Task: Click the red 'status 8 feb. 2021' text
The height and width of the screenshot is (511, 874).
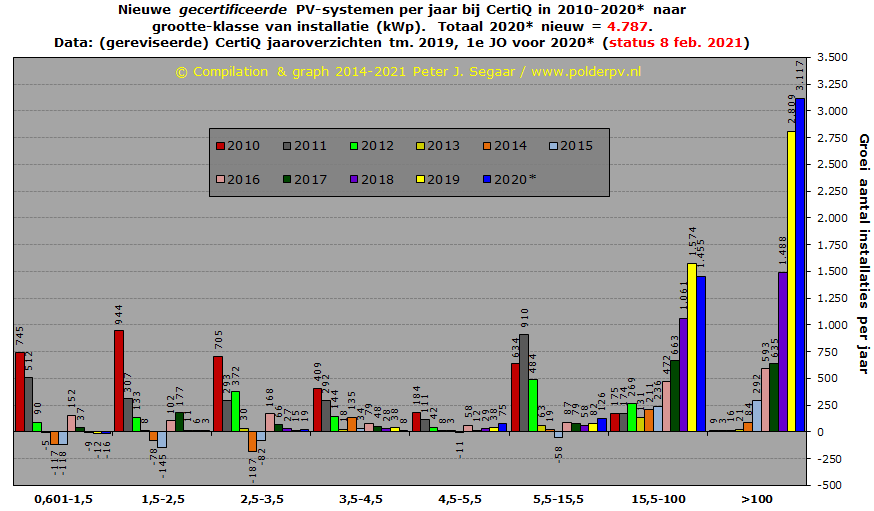Action: (x=676, y=42)
